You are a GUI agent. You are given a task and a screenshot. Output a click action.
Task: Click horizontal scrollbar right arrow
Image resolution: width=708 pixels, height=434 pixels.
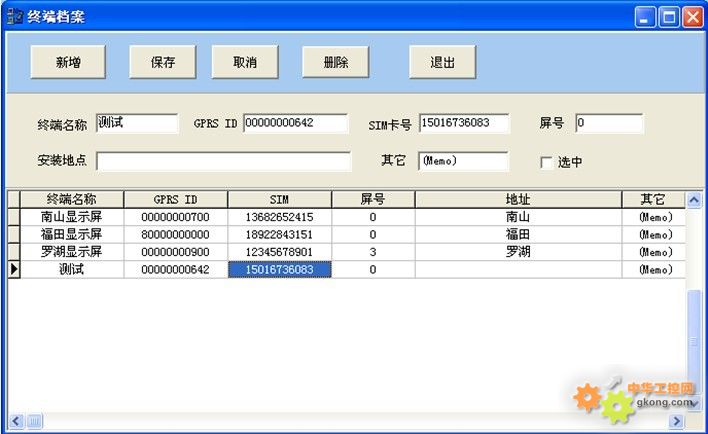pos(677,421)
